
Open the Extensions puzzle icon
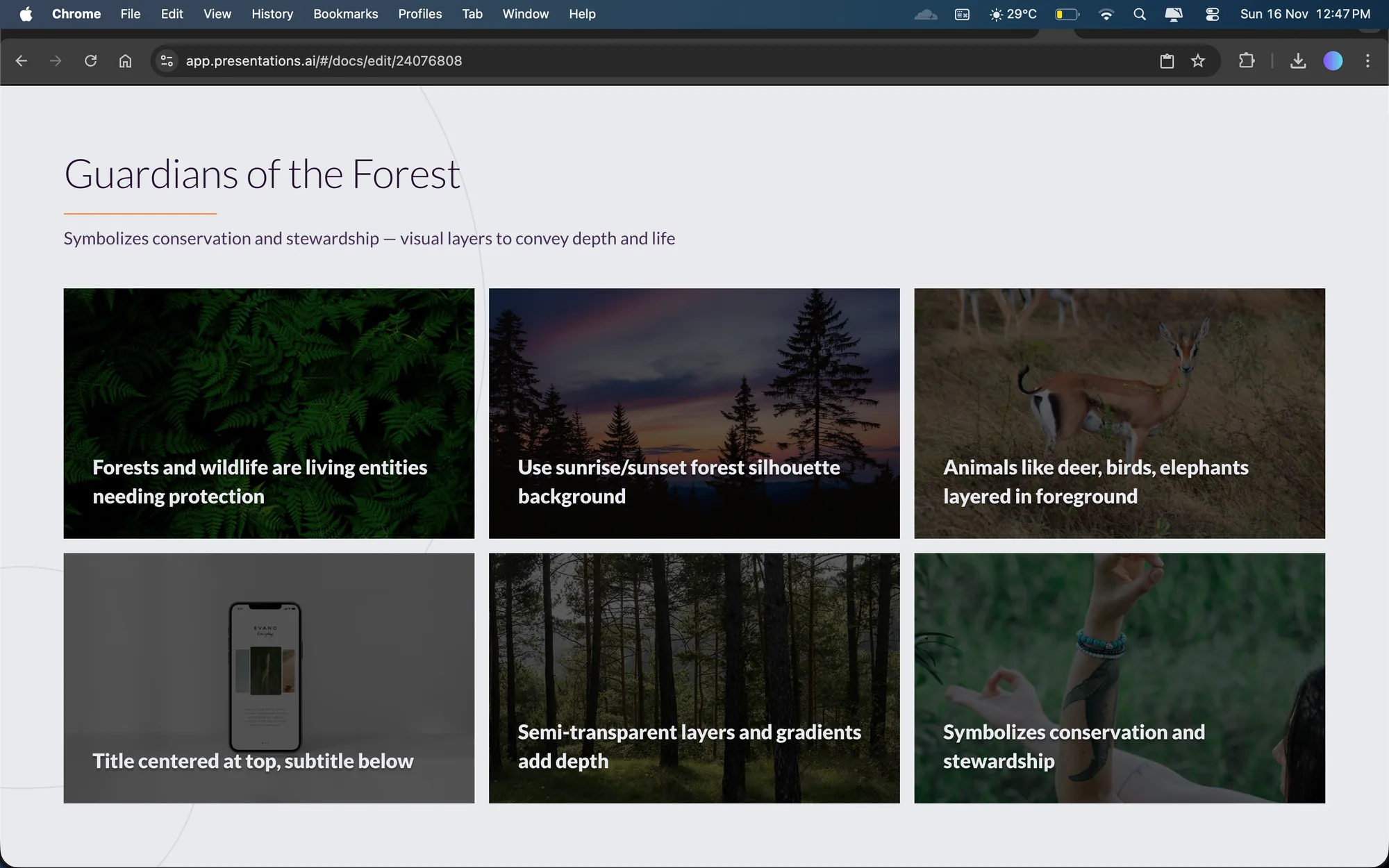tap(1247, 61)
